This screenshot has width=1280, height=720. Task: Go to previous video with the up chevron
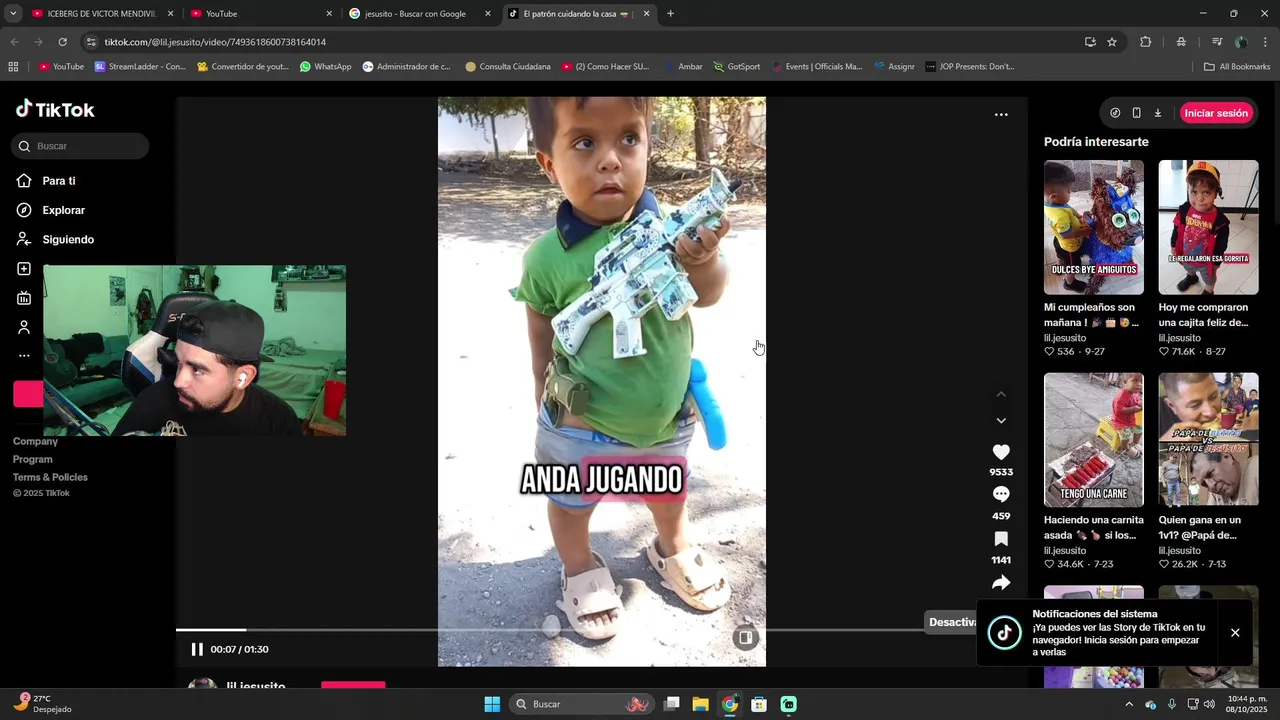[1001, 394]
